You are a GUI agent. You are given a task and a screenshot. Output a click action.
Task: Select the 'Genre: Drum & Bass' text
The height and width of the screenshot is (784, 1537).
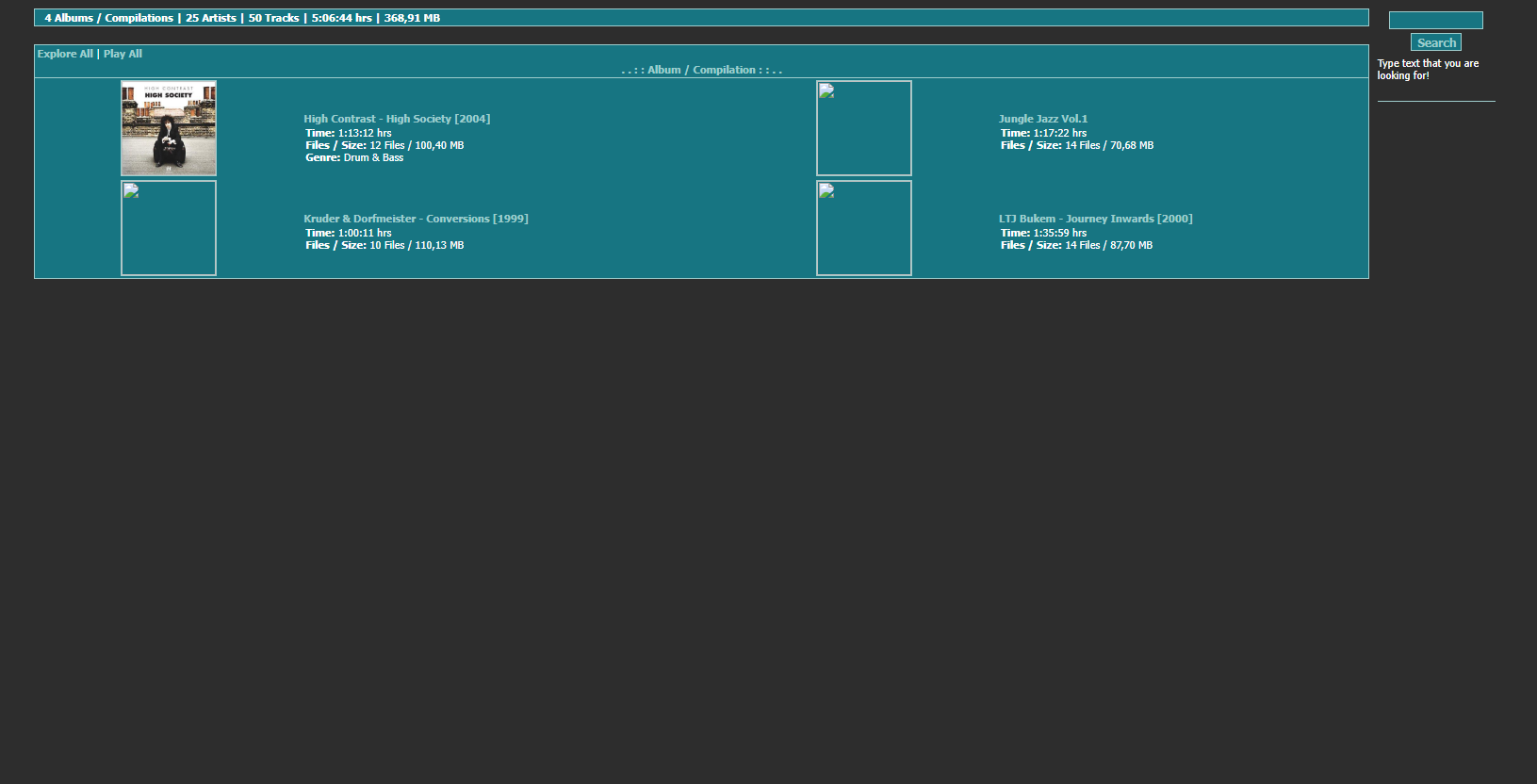click(x=354, y=157)
